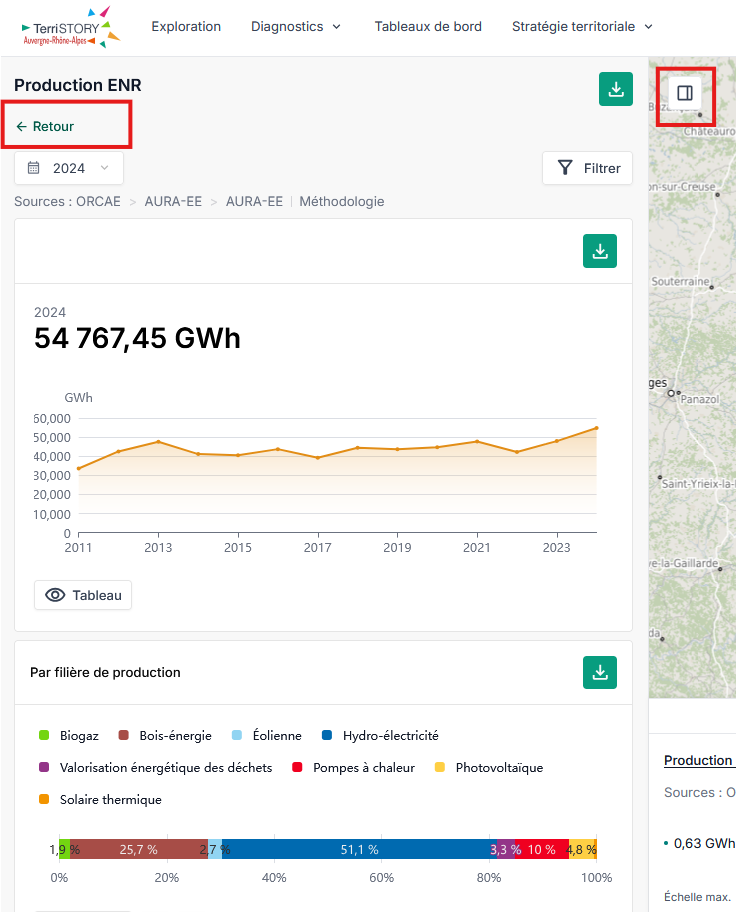Click the TerriSTORY logo

click(70, 27)
